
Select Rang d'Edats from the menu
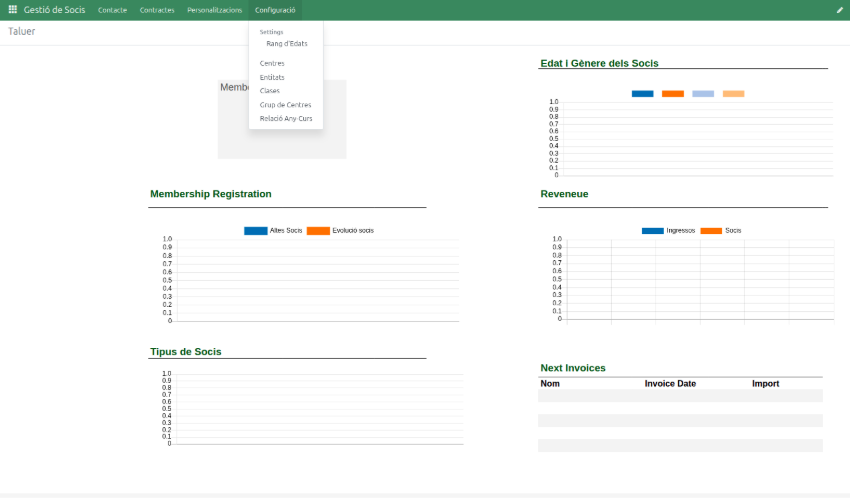[x=286, y=44]
